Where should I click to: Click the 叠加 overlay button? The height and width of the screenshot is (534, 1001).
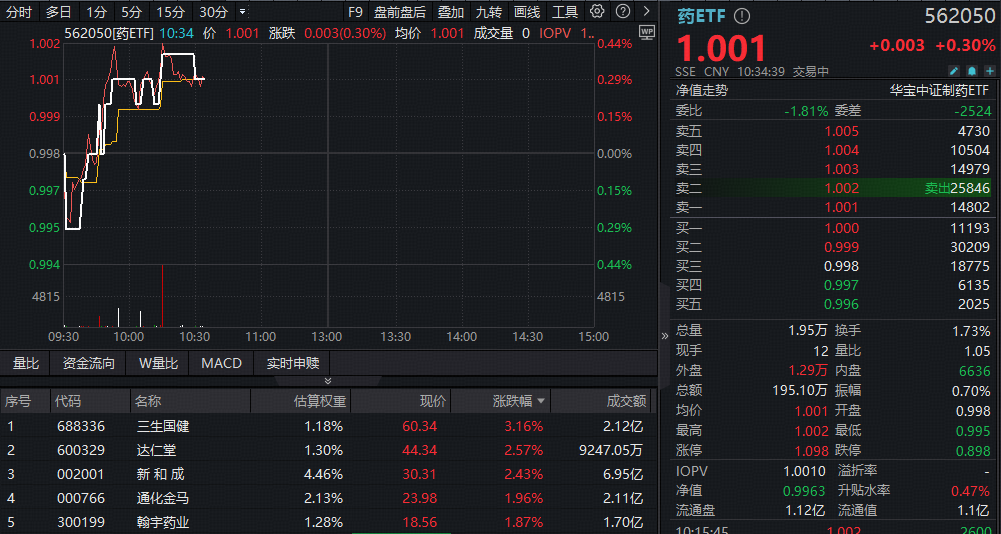[451, 11]
